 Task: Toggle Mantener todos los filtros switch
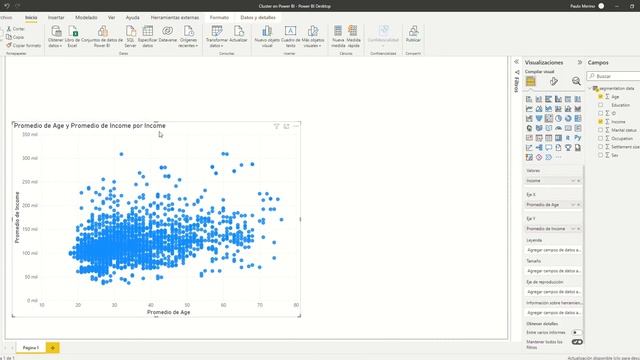pos(577,342)
